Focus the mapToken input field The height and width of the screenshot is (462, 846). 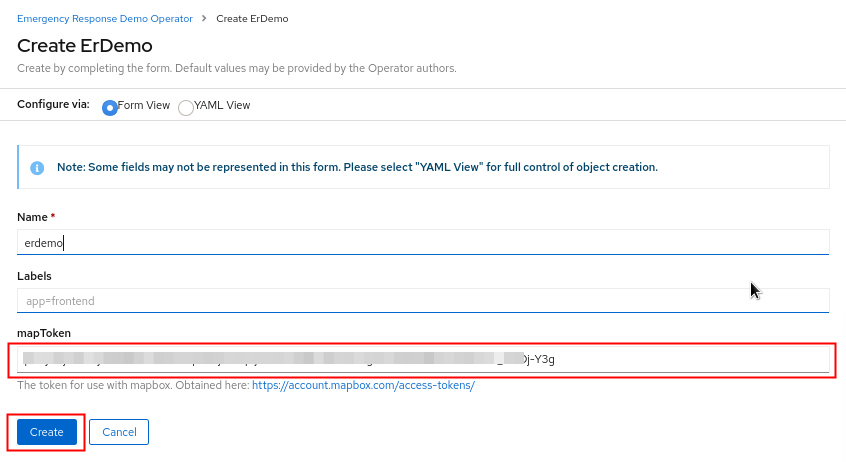click(423, 359)
